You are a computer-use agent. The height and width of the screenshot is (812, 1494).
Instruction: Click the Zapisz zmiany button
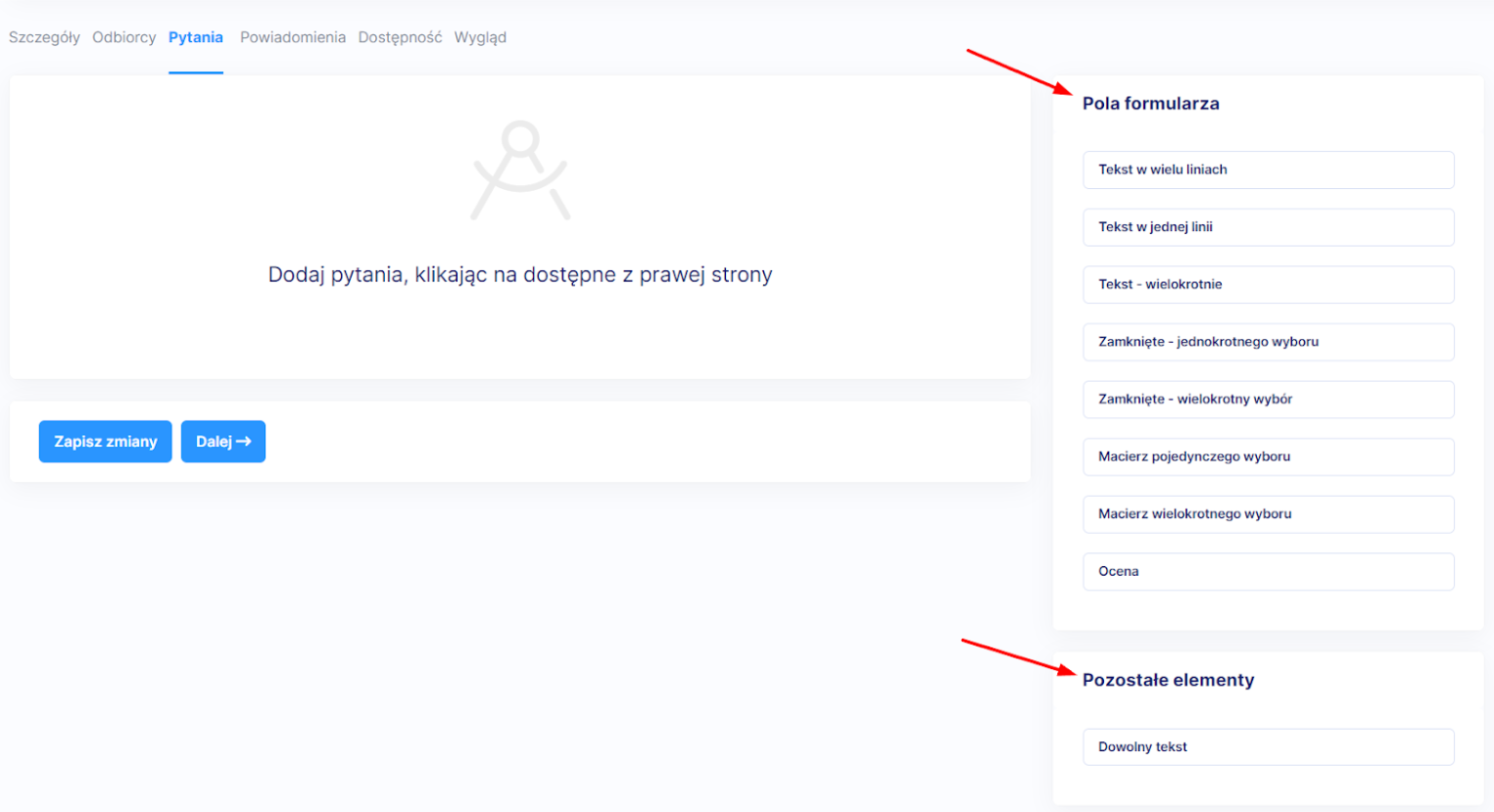pos(105,442)
